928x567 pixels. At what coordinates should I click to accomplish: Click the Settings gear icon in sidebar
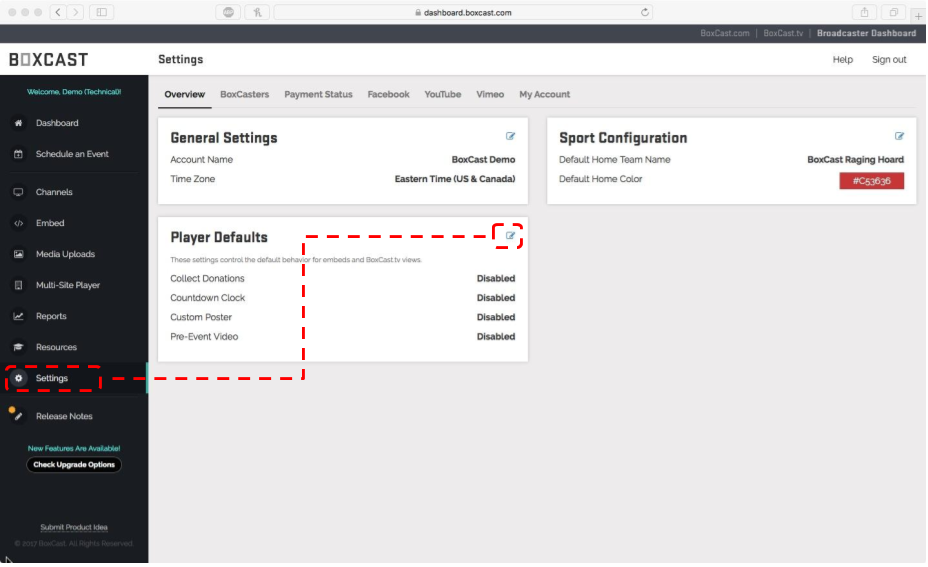(18, 378)
